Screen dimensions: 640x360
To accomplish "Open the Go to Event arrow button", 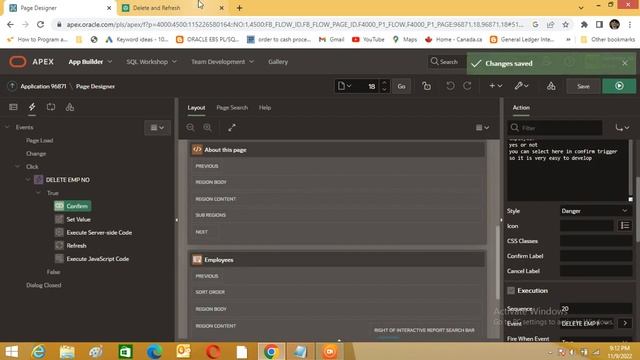I will point(625,323).
